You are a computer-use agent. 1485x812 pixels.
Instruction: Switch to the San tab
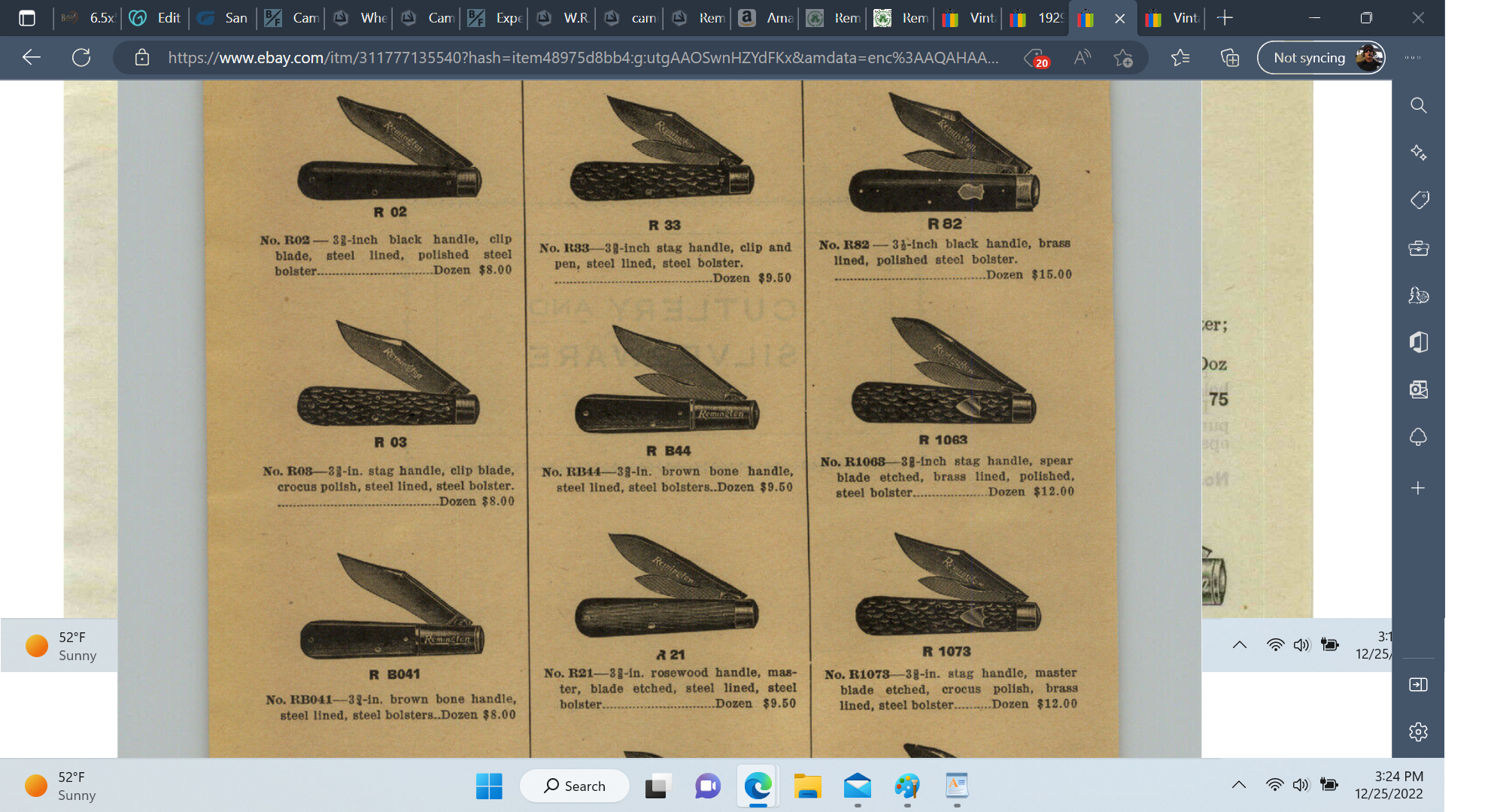coord(223,18)
